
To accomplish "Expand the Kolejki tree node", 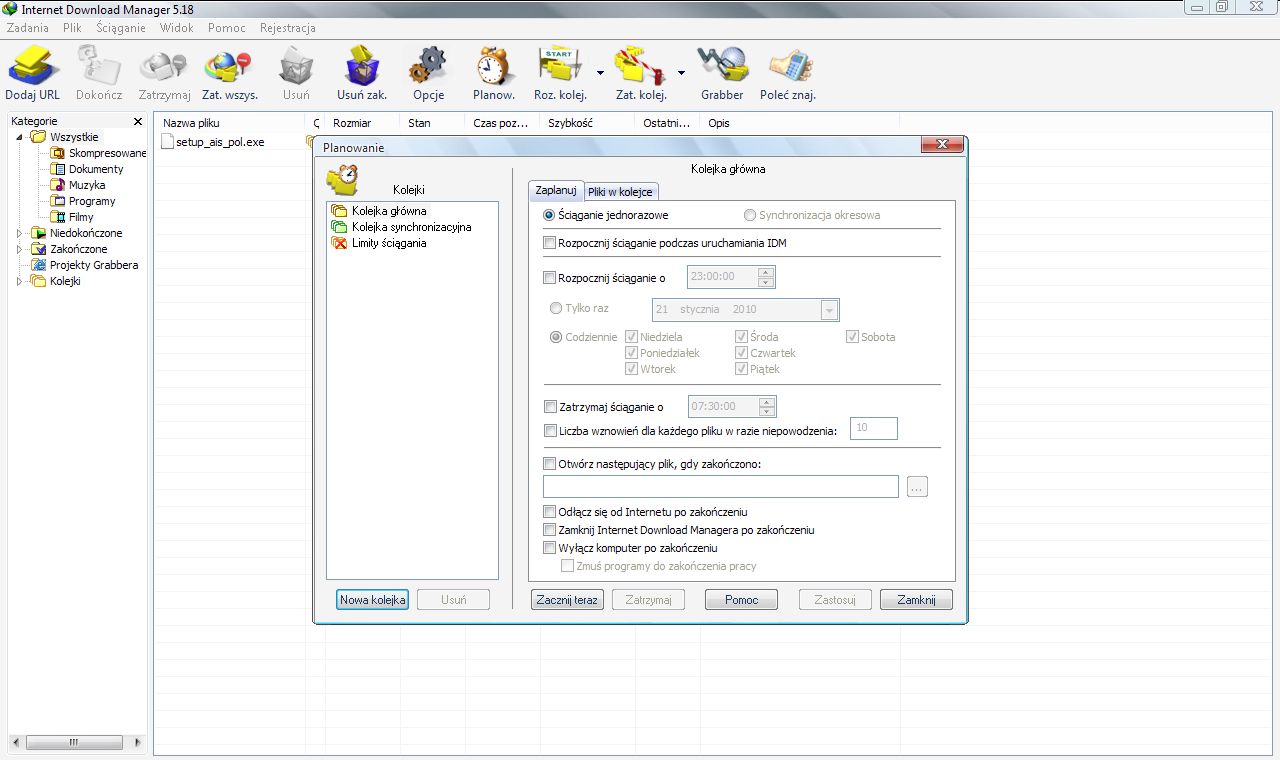I will [20, 281].
